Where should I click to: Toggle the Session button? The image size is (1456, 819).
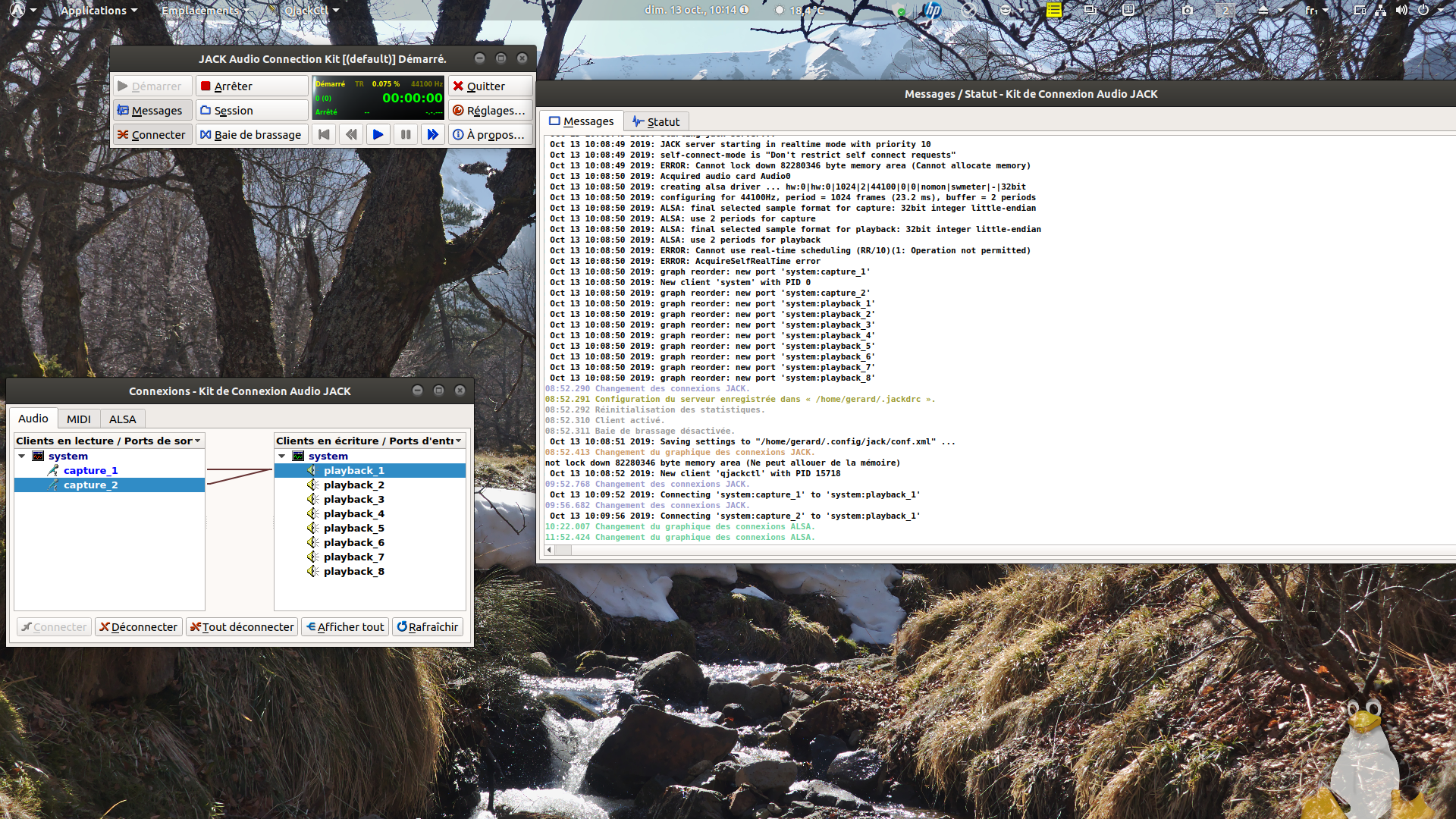[x=251, y=111]
